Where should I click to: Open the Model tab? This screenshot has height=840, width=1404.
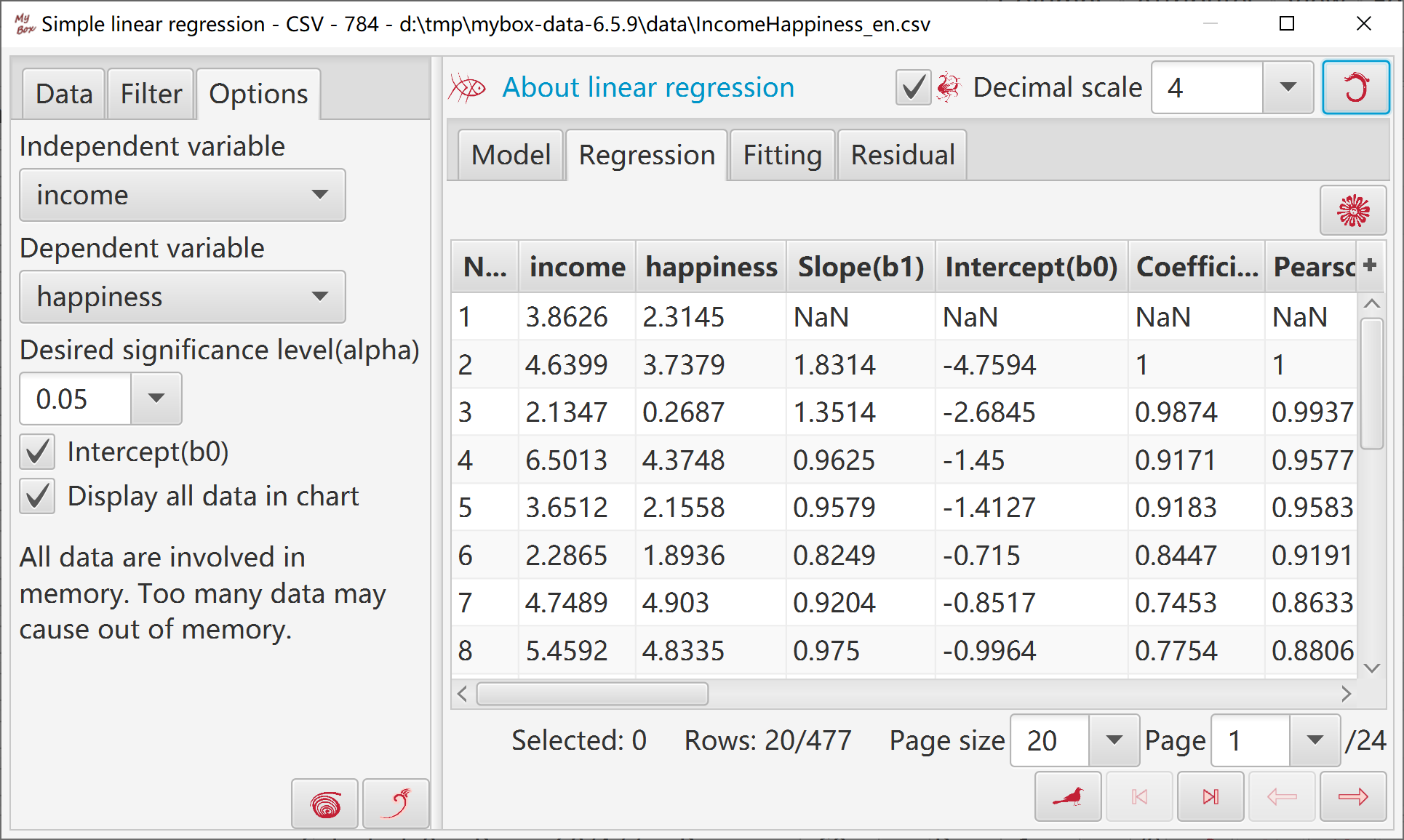(511, 155)
